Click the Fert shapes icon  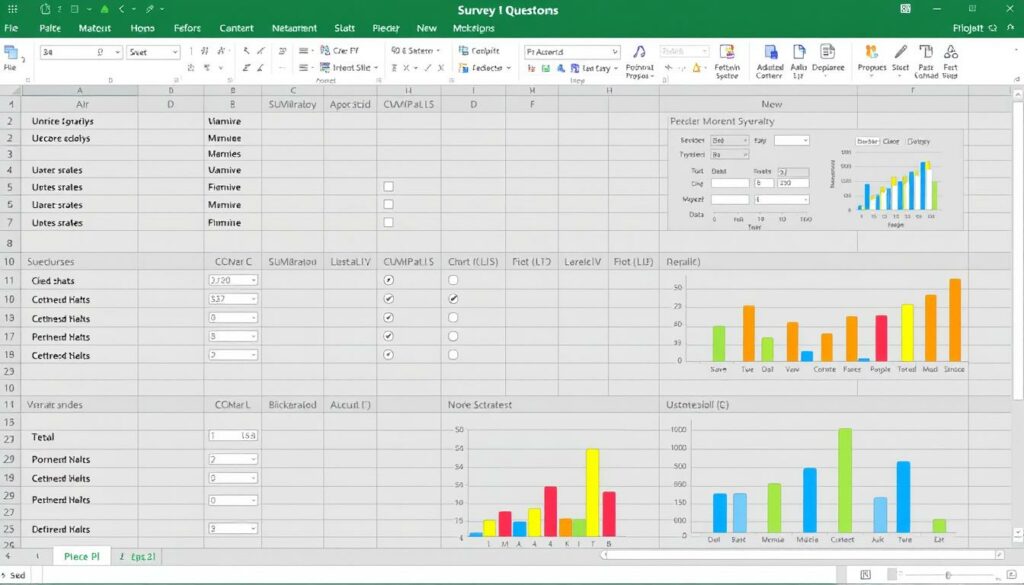[x=951, y=52]
